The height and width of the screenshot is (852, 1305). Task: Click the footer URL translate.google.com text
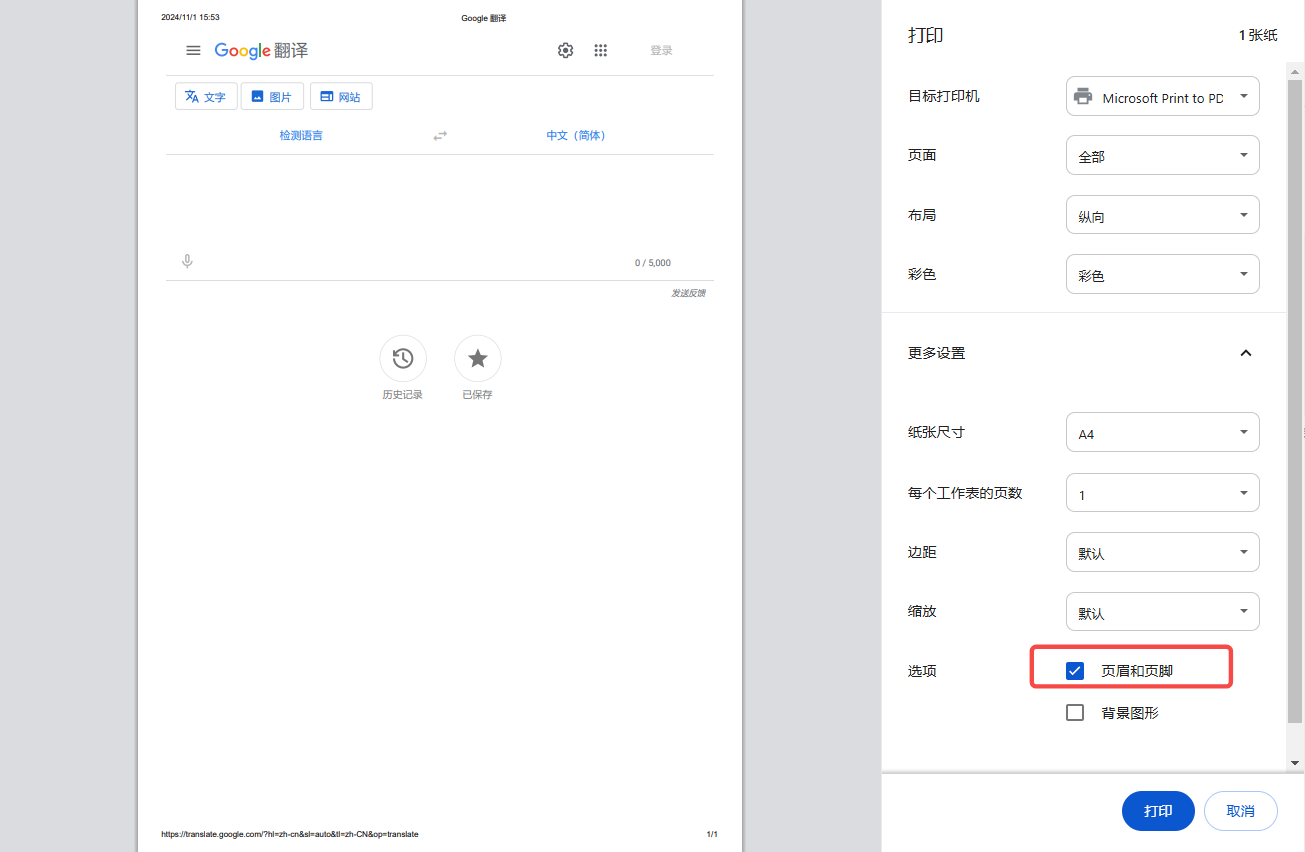290,834
